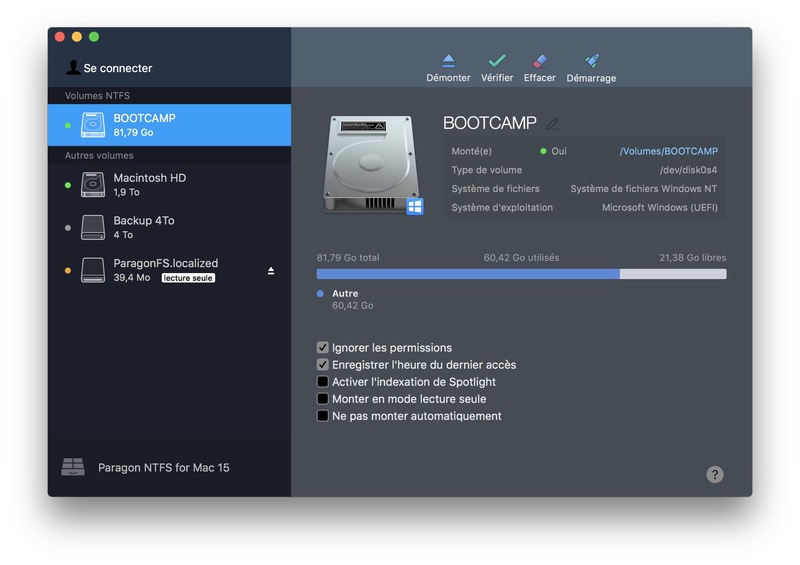This screenshot has height=565, width=800.
Task: Click the 60,42 Go utilisés label
Action: (521, 258)
